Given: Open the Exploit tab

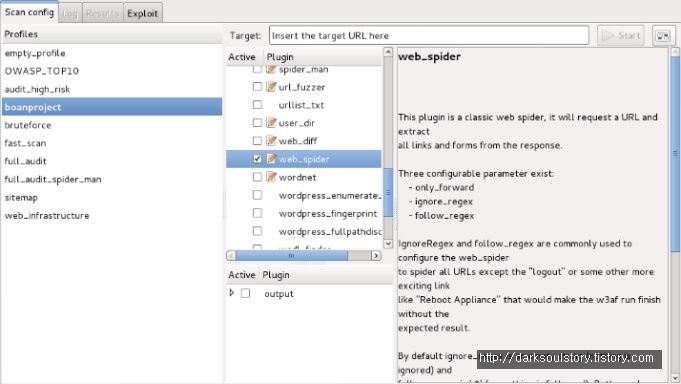Looking at the screenshot, I should click(x=143, y=13).
